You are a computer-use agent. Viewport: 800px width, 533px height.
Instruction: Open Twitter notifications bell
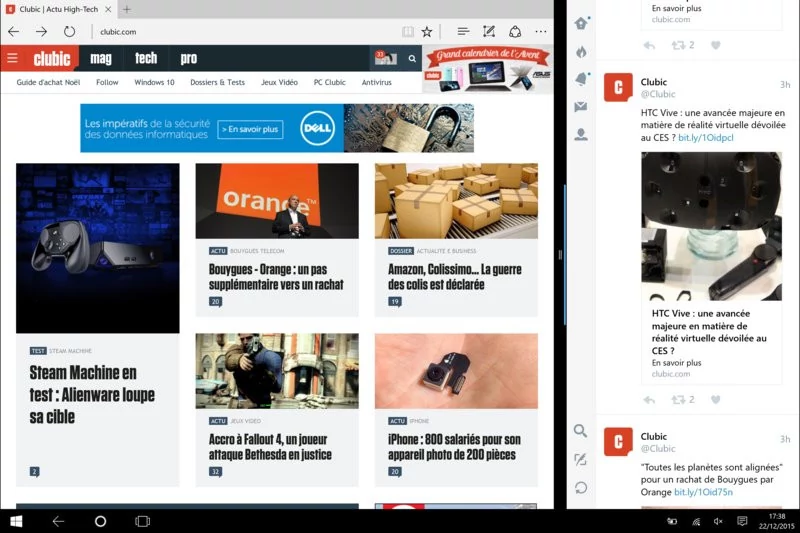pyautogui.click(x=581, y=79)
